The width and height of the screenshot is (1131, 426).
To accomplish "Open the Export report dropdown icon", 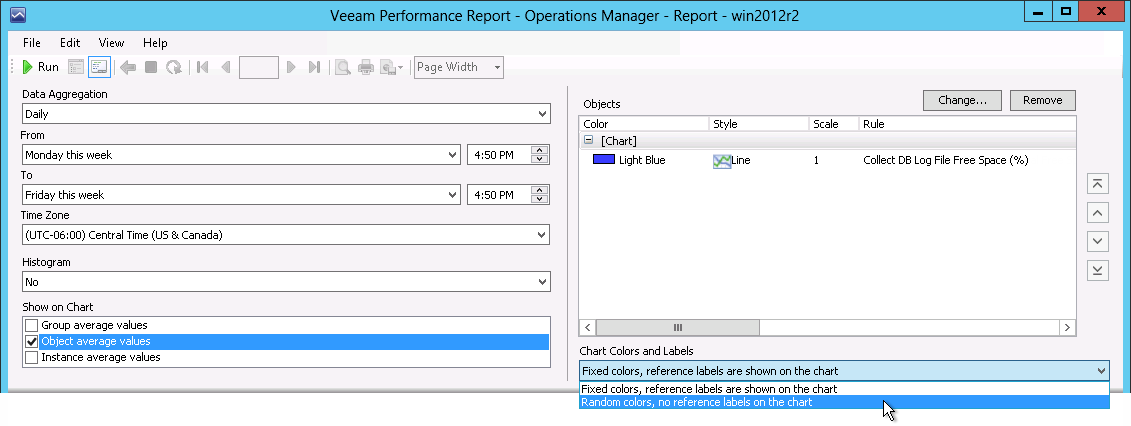I will [x=392, y=67].
